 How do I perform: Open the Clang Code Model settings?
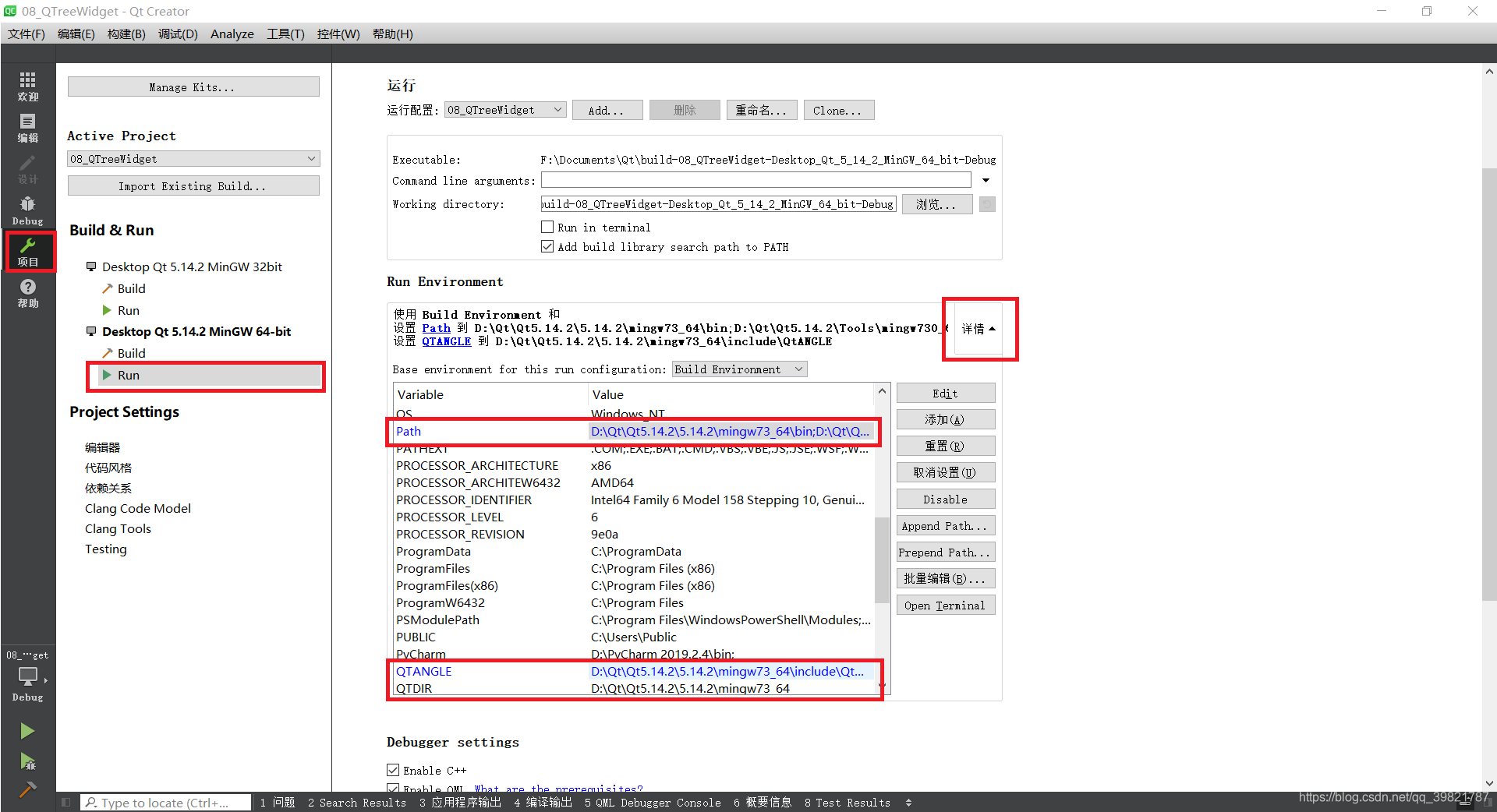[x=138, y=508]
